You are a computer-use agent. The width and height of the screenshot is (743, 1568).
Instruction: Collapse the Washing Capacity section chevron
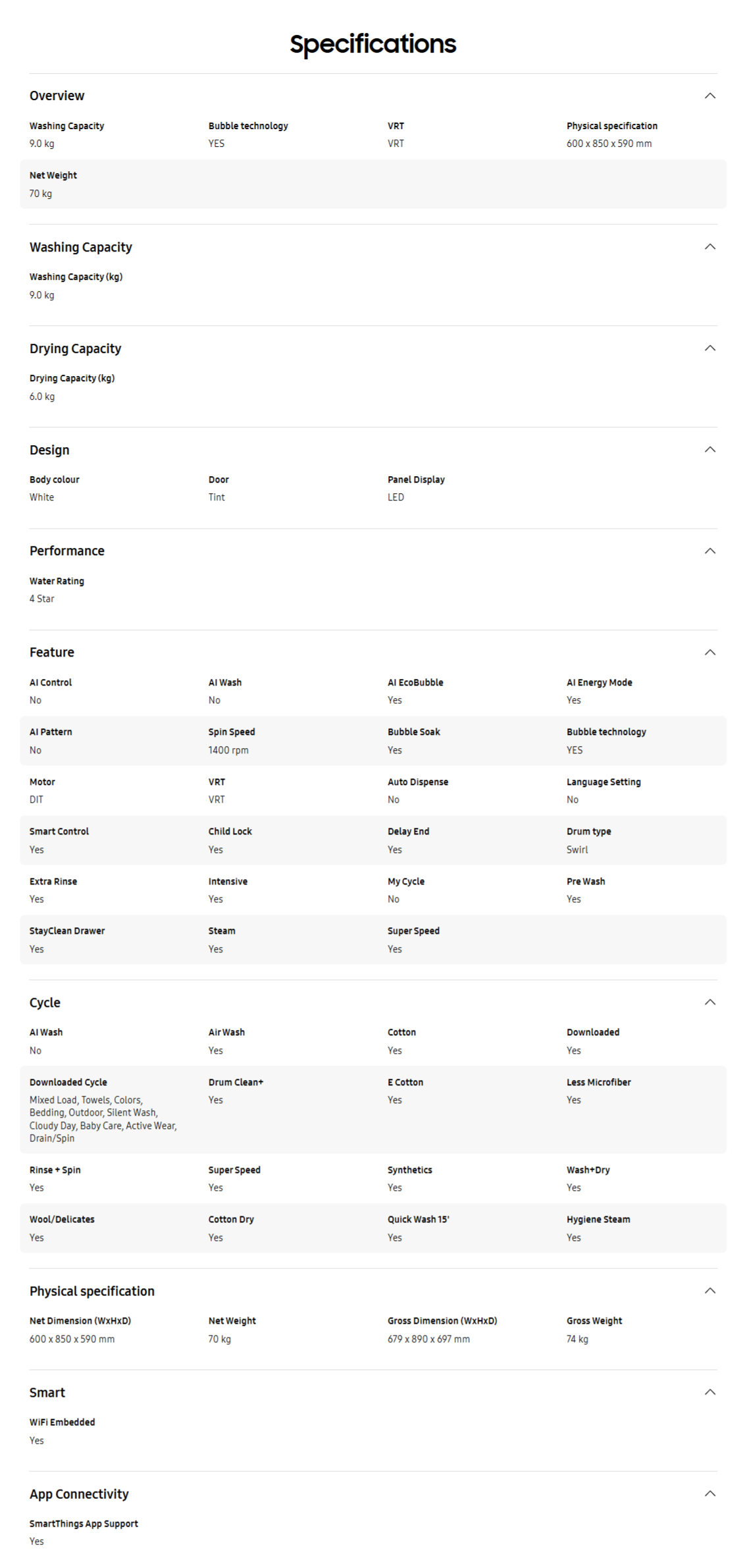point(709,246)
